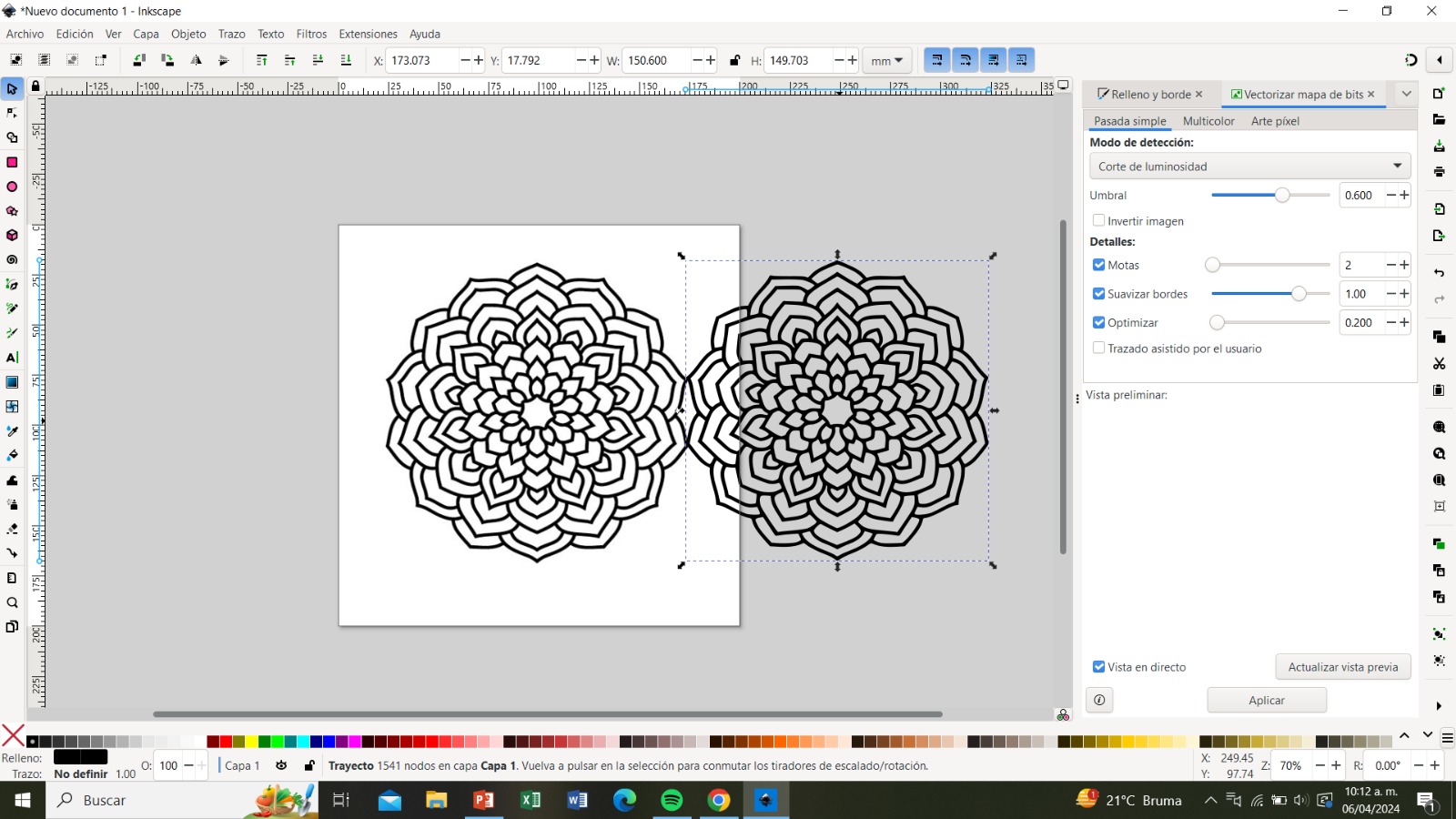Open the Capa 1 layer selector
This screenshot has height=819, width=1456.
[x=242, y=765]
